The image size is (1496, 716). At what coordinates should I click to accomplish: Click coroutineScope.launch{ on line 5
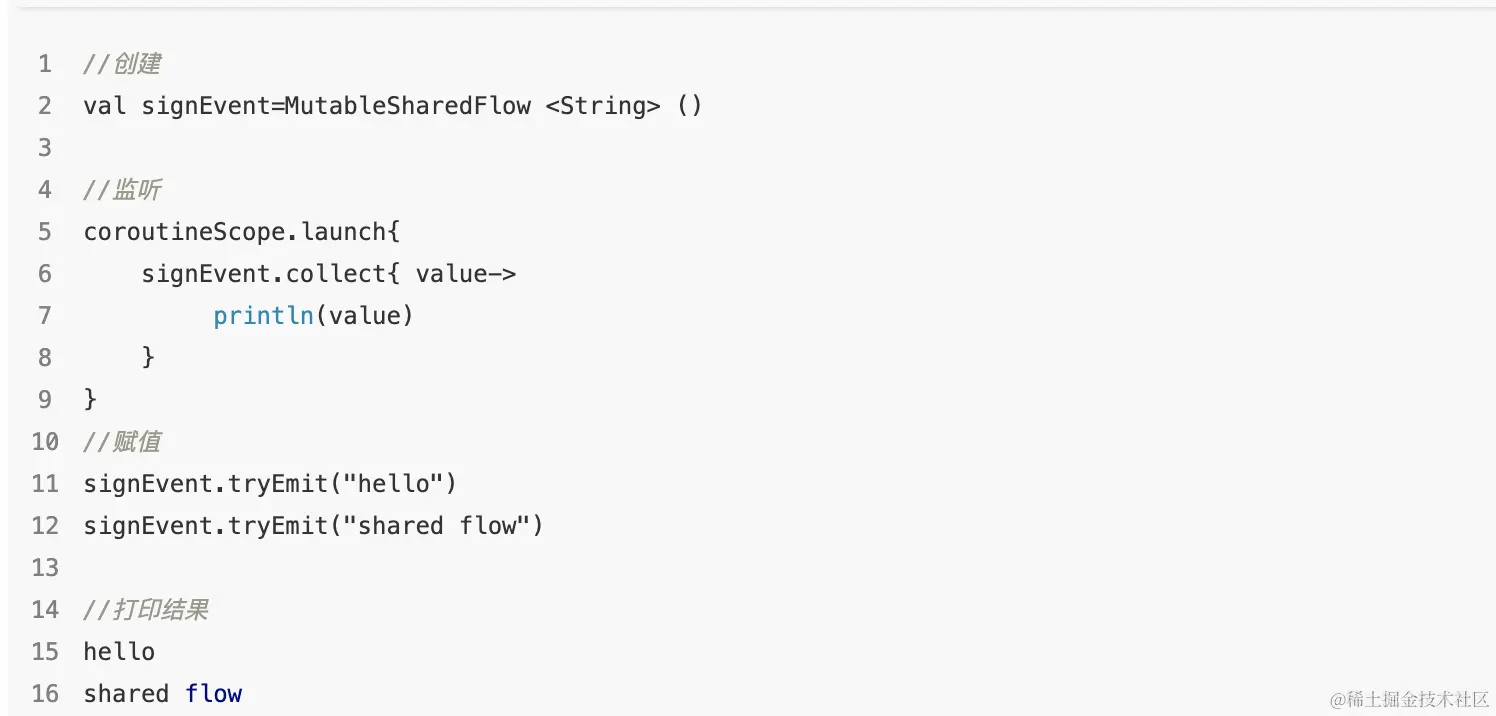point(242,232)
